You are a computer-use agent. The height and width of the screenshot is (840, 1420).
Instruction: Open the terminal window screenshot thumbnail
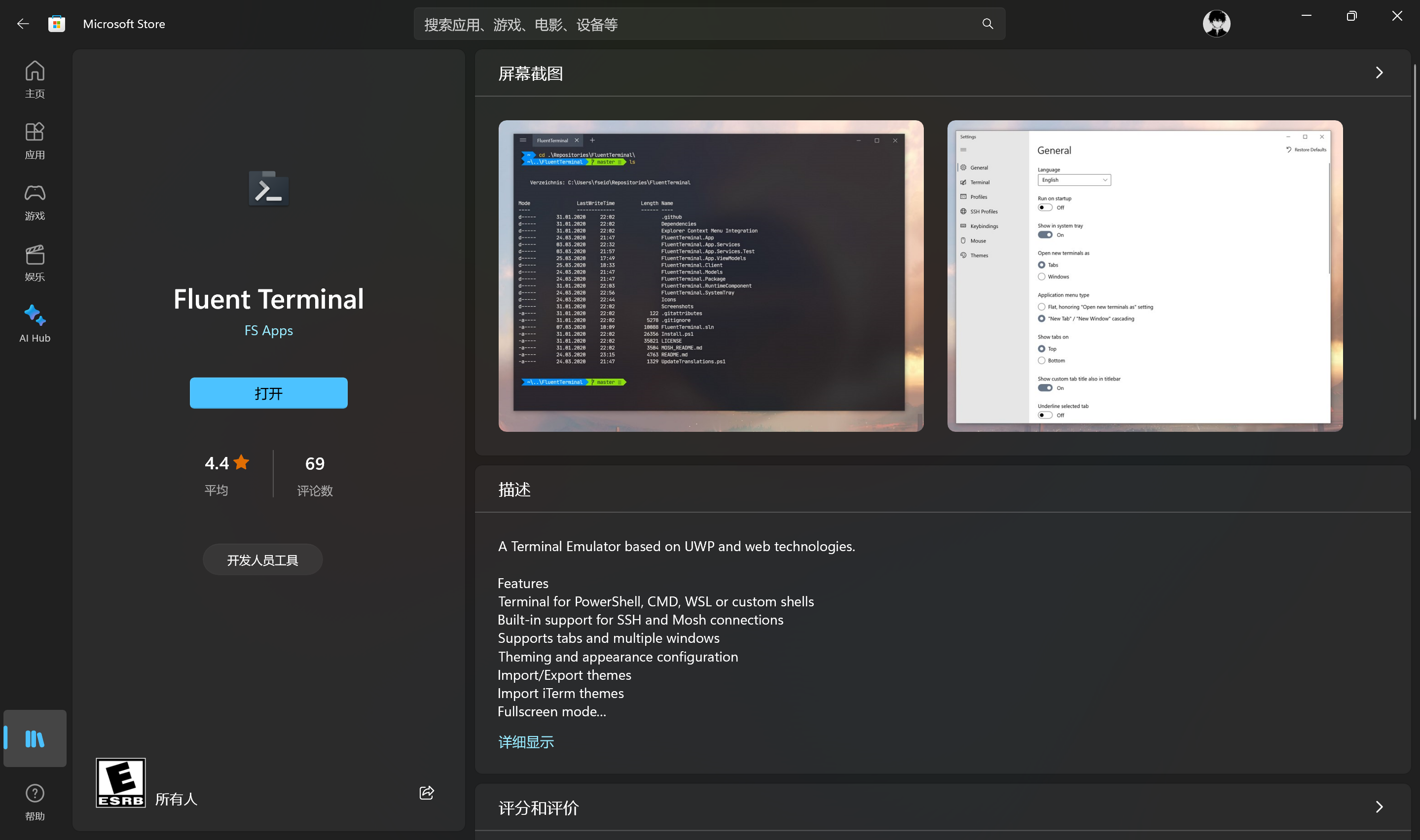[x=711, y=276]
